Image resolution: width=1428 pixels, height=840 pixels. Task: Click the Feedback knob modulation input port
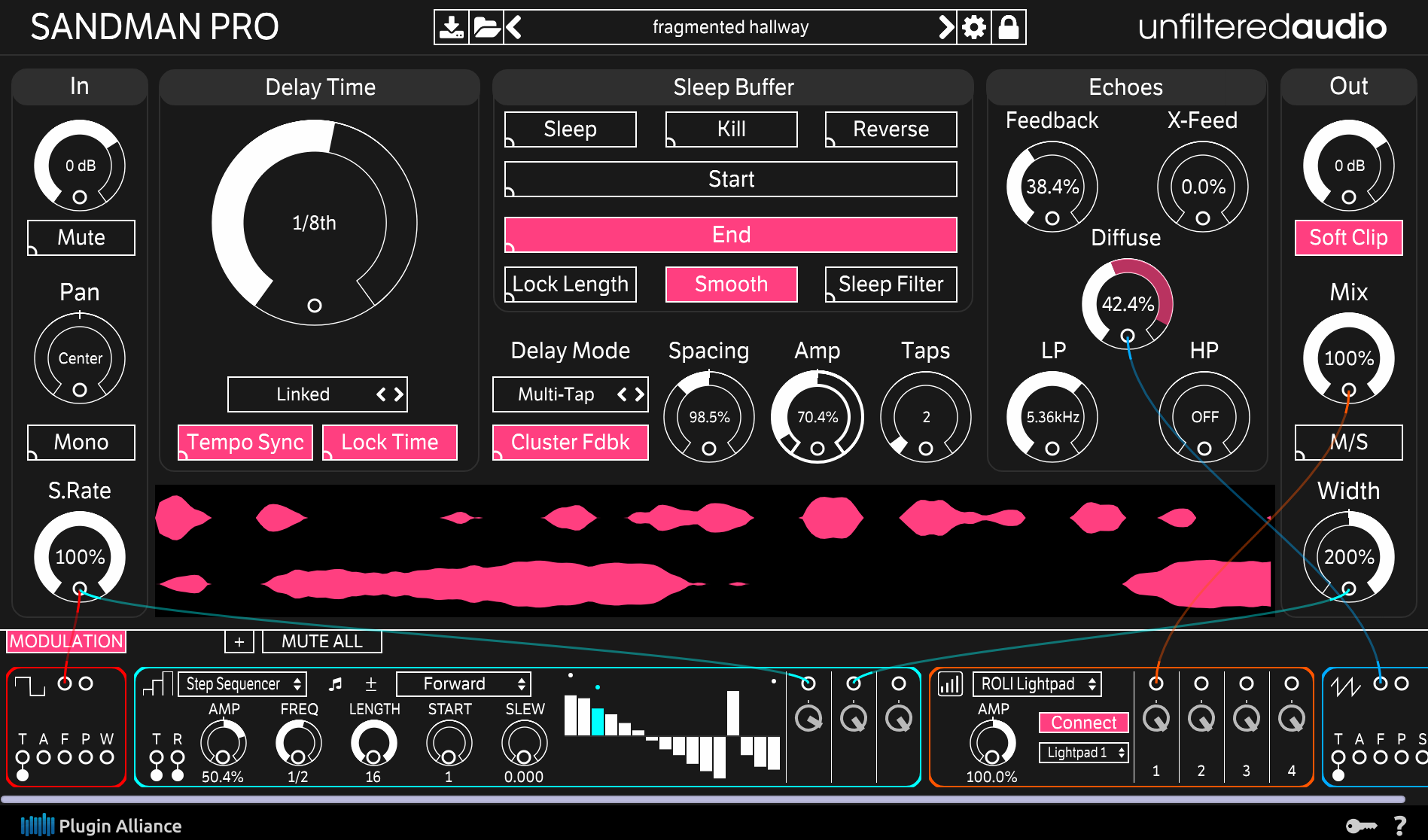1052,218
